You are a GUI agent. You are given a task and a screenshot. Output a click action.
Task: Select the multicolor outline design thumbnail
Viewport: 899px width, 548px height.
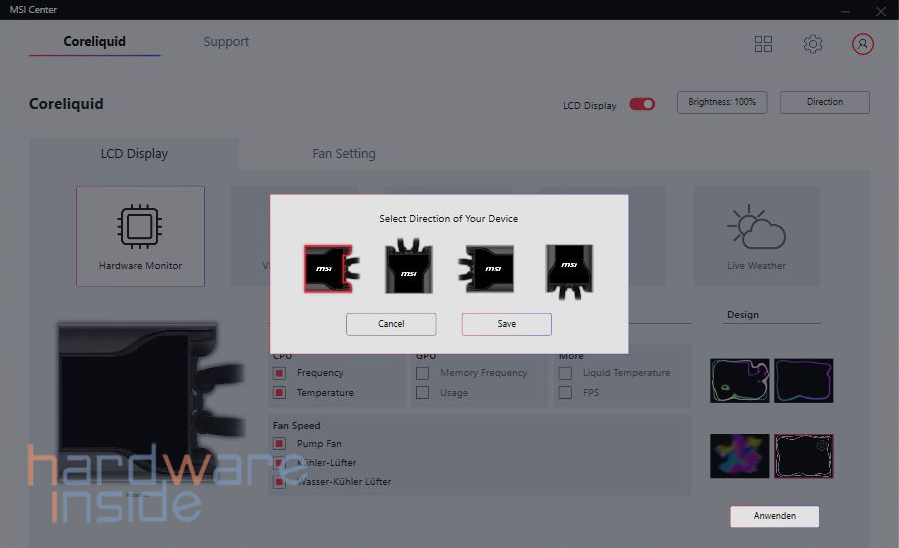pyautogui.click(x=740, y=381)
